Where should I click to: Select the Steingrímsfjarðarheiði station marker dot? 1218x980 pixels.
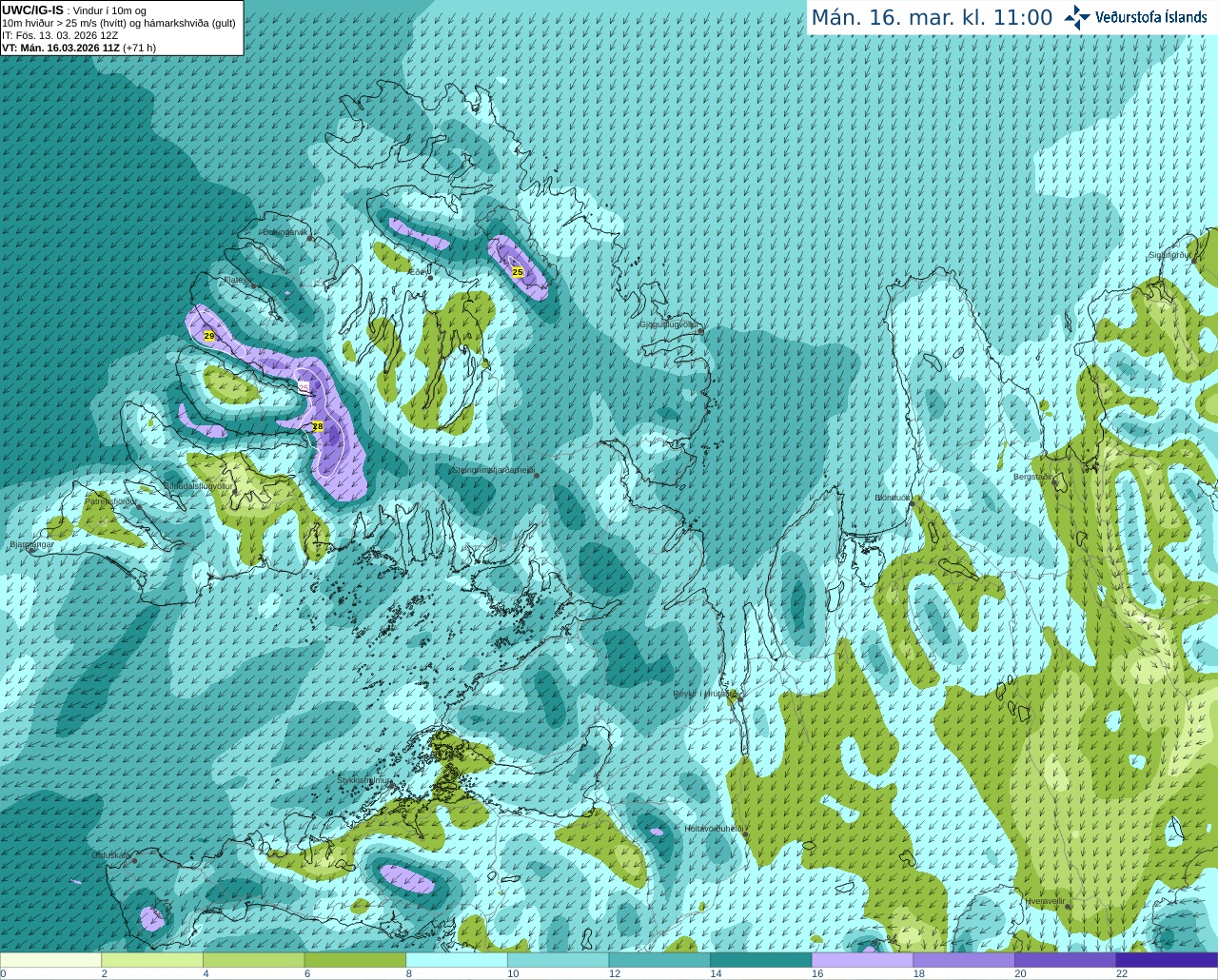[536, 475]
